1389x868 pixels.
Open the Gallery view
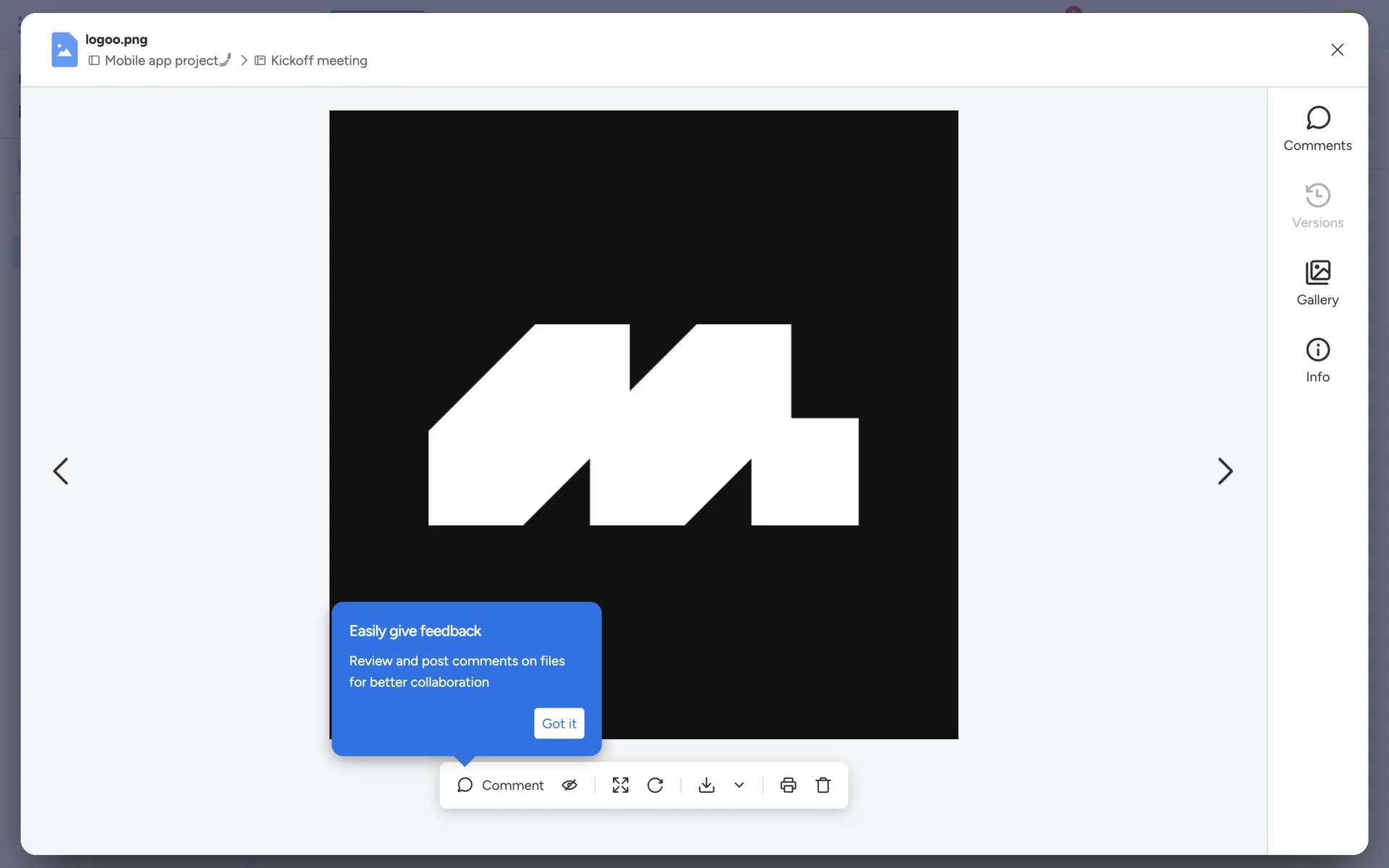[1317, 284]
